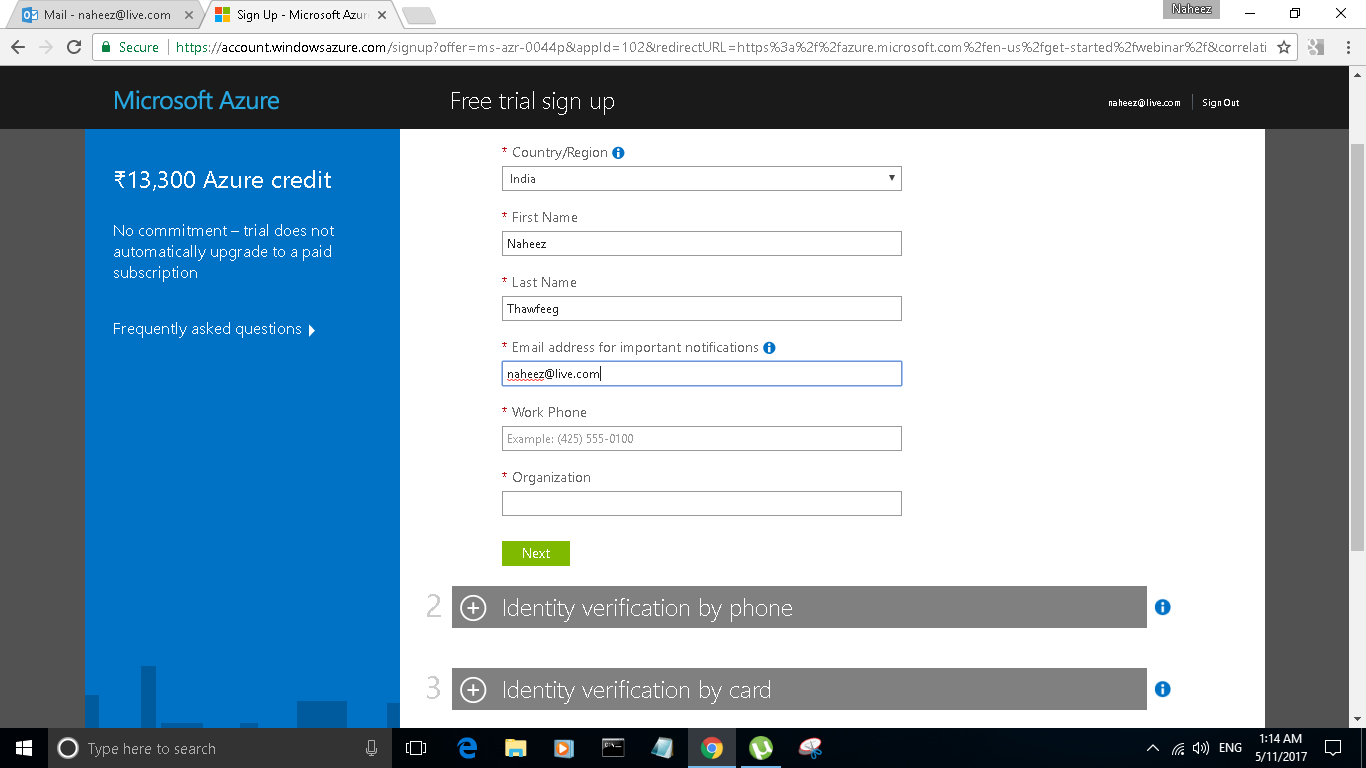Open Command Prompt from taskbar
Screen dimensions: 1366x768
(x=613, y=748)
